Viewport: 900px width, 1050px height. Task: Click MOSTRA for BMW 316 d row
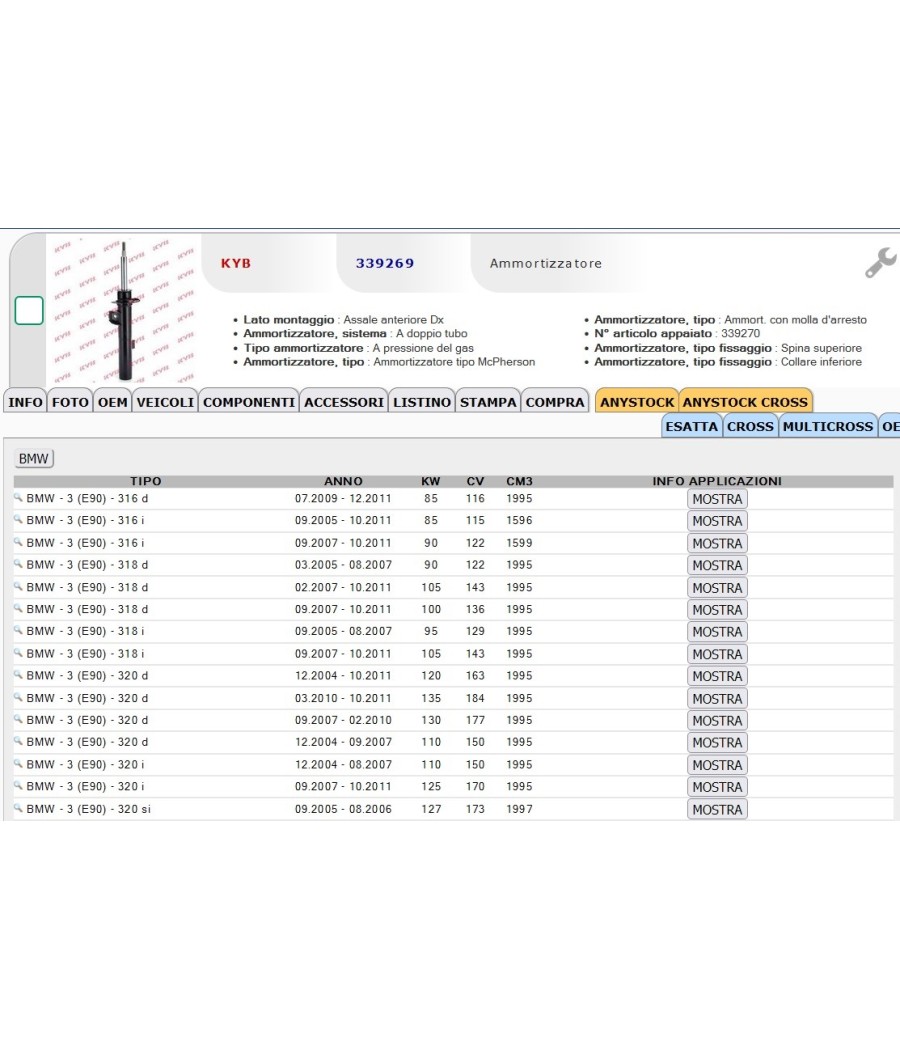click(x=717, y=499)
